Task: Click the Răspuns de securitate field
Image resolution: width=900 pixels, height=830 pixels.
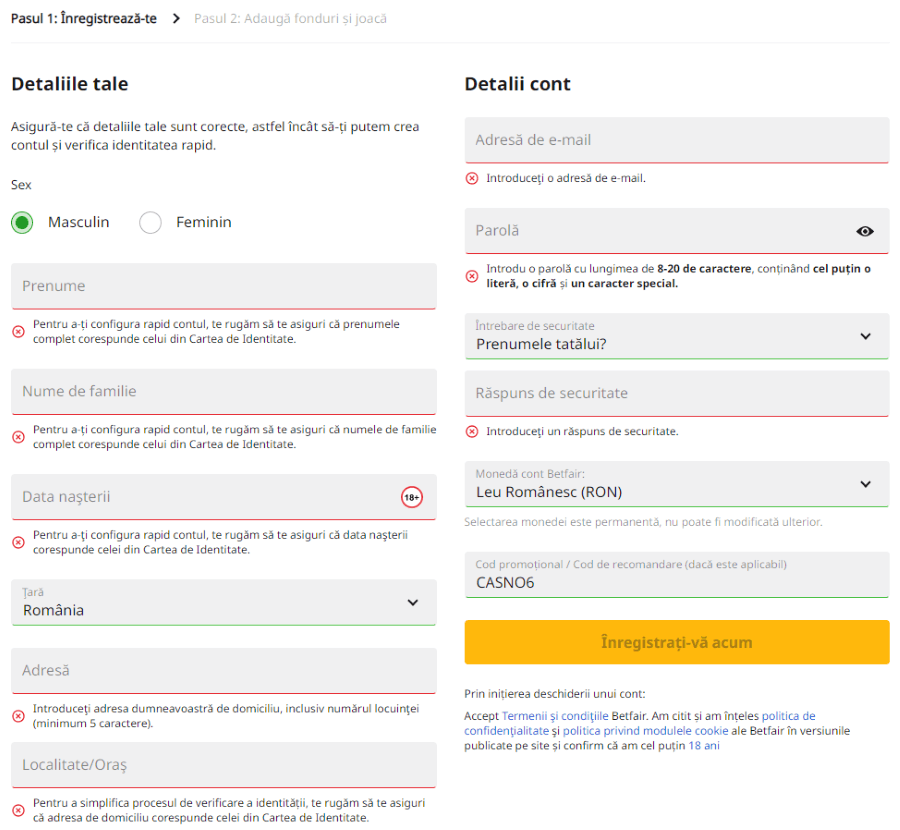Action: coord(677,394)
